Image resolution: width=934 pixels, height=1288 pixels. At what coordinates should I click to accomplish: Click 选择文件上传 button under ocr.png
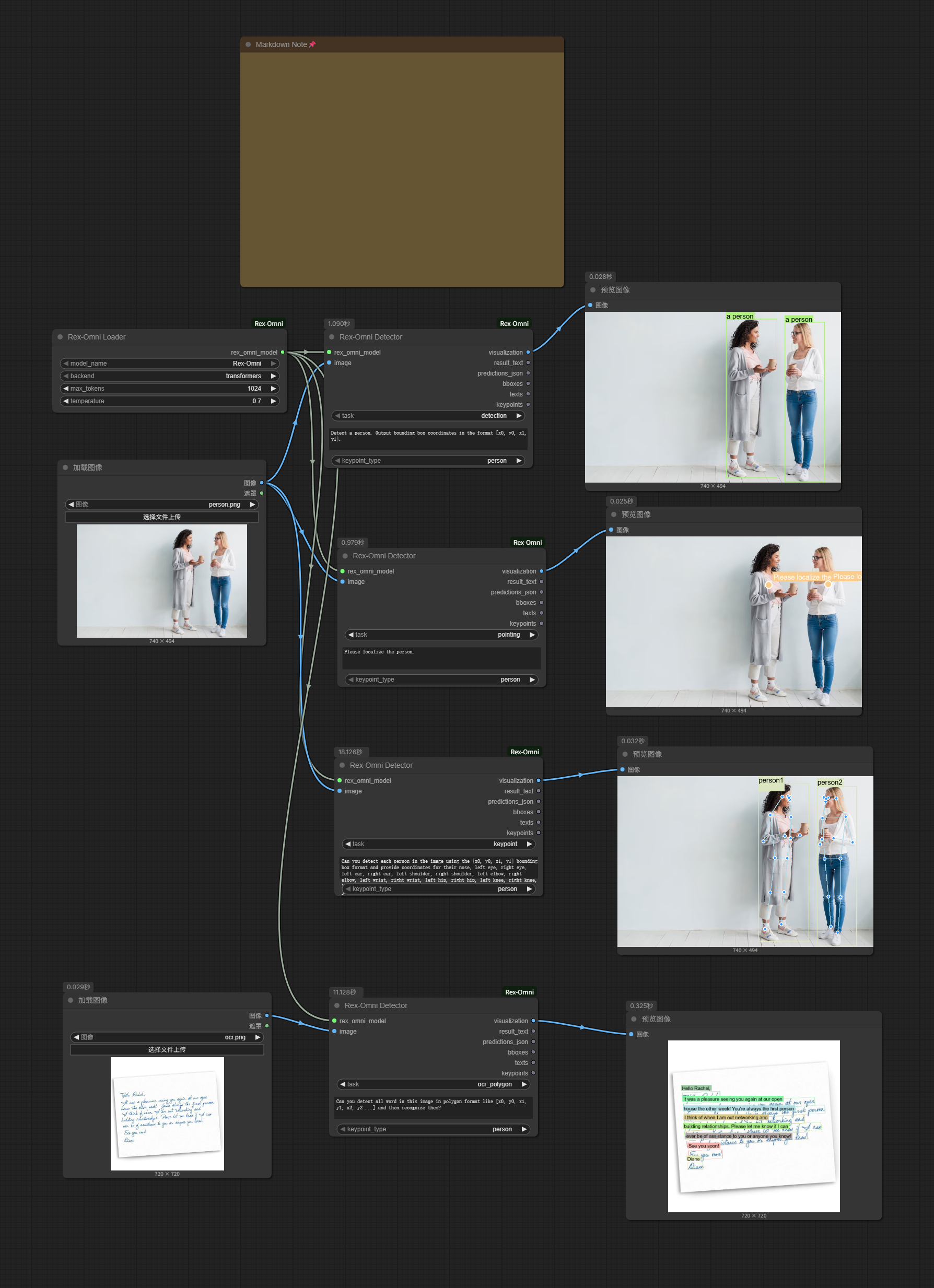click(167, 1049)
